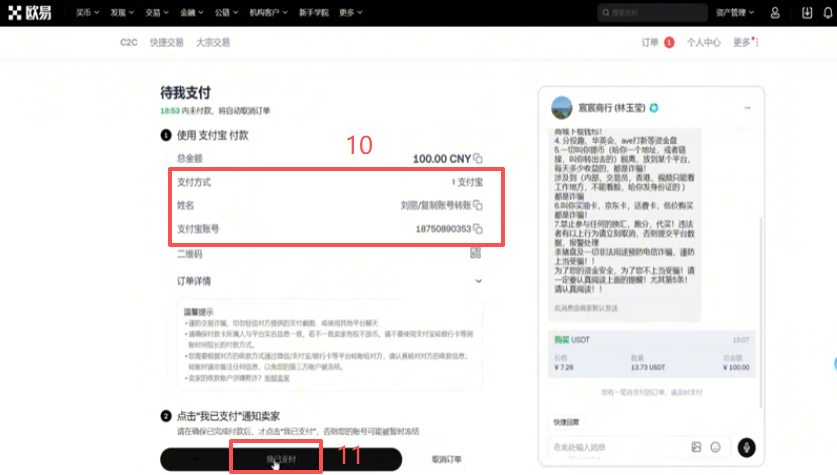Click the 举报卖家 link in the tips
Viewport: 837px width, 475px height.
(277, 378)
